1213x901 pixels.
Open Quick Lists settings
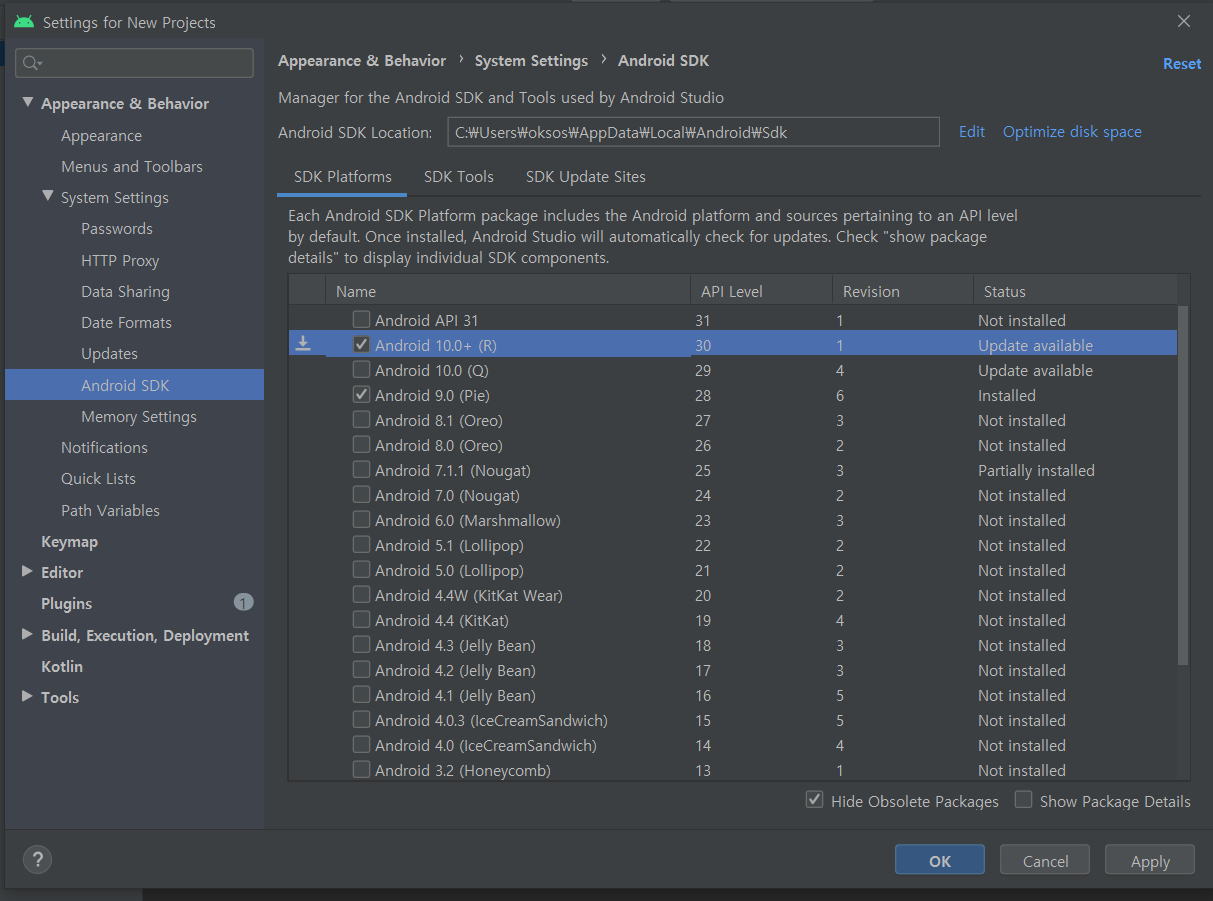pos(98,478)
